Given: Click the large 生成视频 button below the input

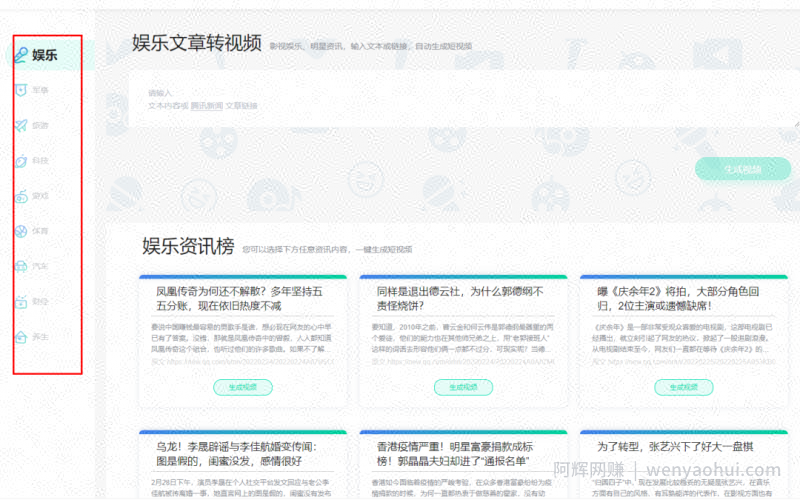Looking at the screenshot, I should (x=742, y=169).
